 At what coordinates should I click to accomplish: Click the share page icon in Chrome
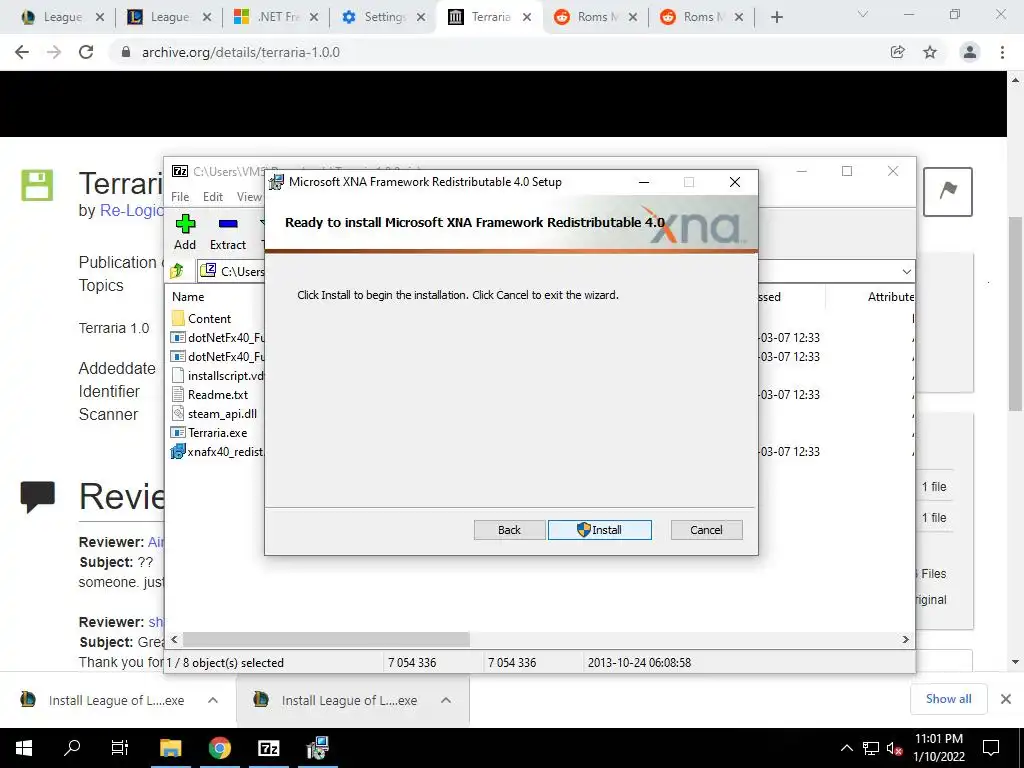tap(898, 52)
